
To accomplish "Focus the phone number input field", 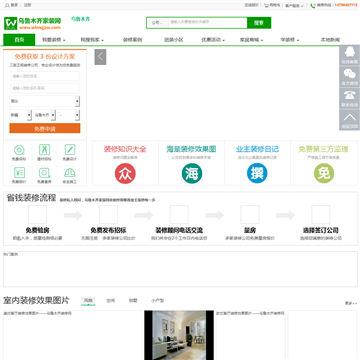I will [45, 88].
